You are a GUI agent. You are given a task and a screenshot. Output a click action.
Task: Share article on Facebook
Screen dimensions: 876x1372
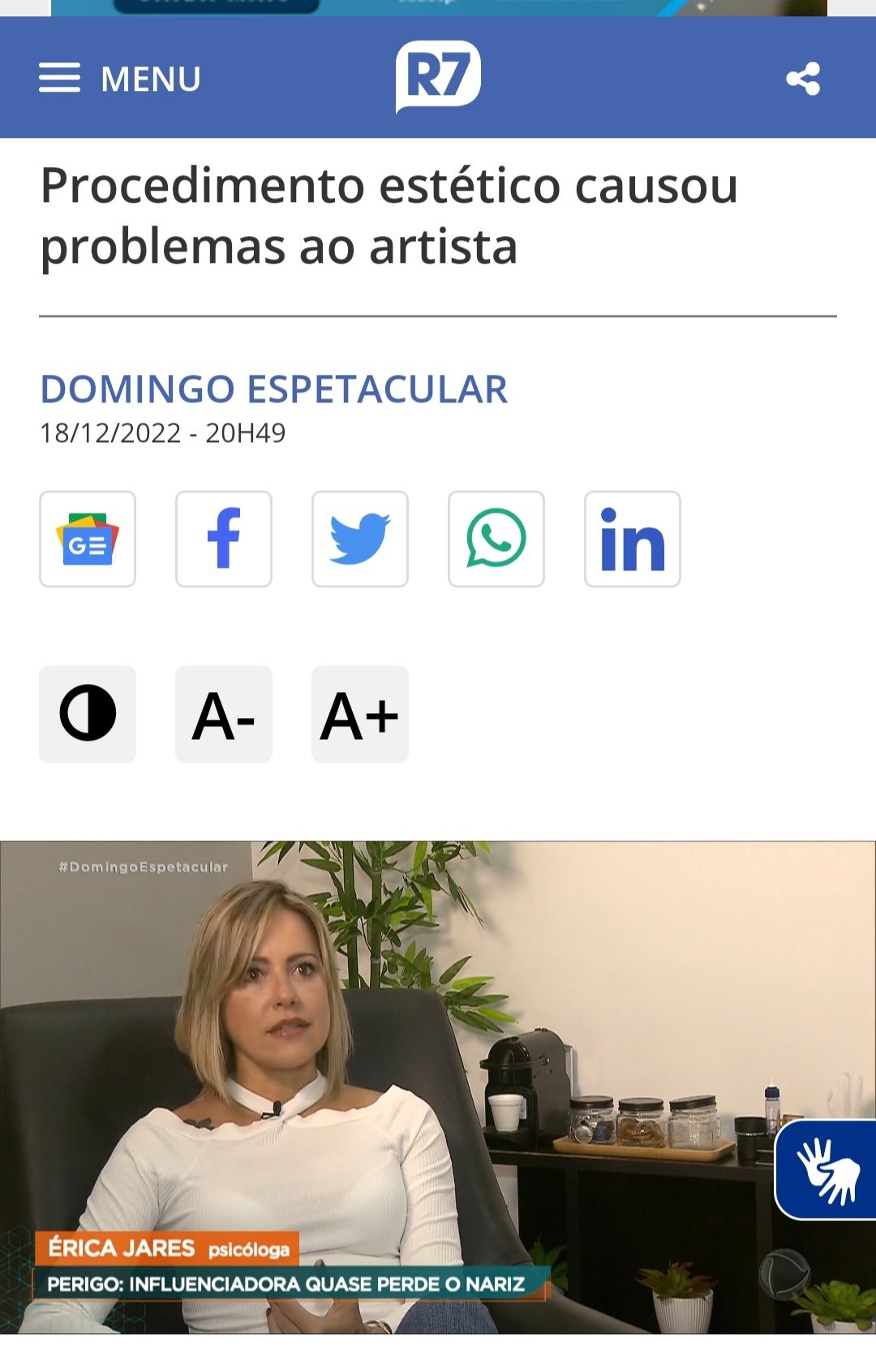tap(224, 539)
